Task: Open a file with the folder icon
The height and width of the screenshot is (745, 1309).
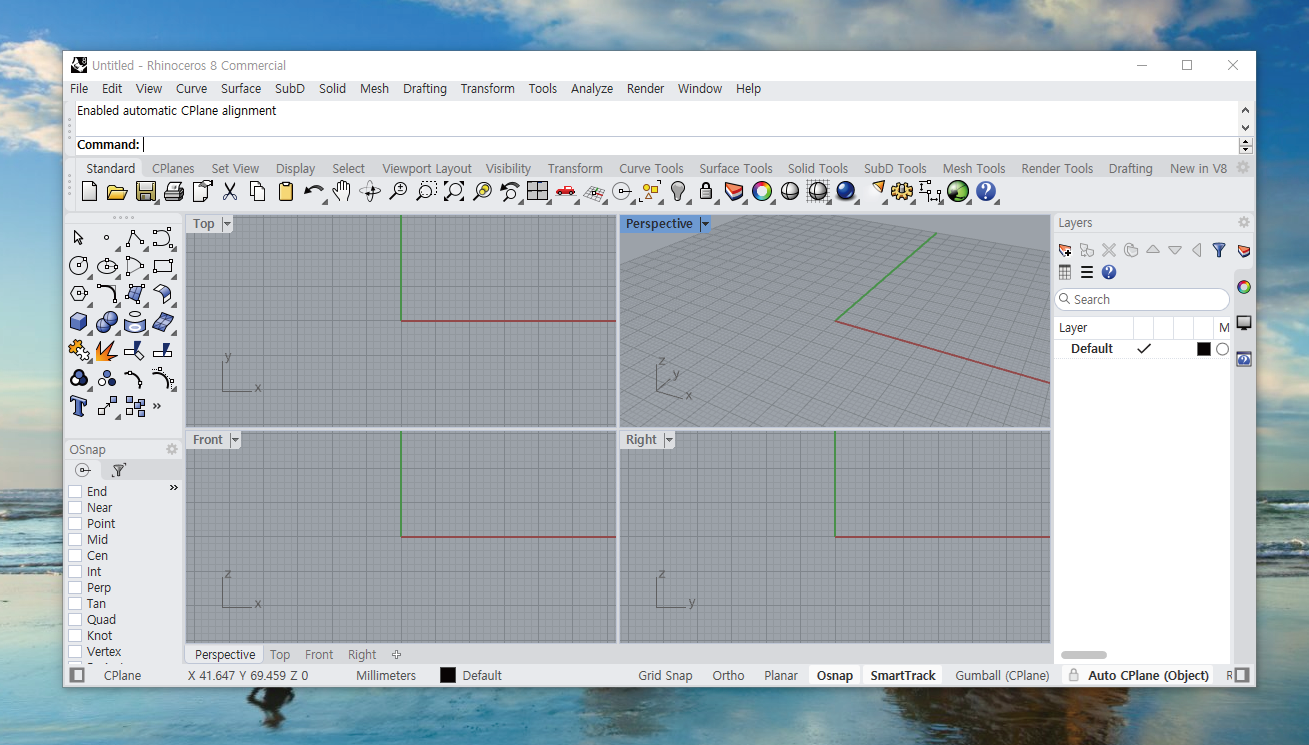Action: [x=117, y=192]
